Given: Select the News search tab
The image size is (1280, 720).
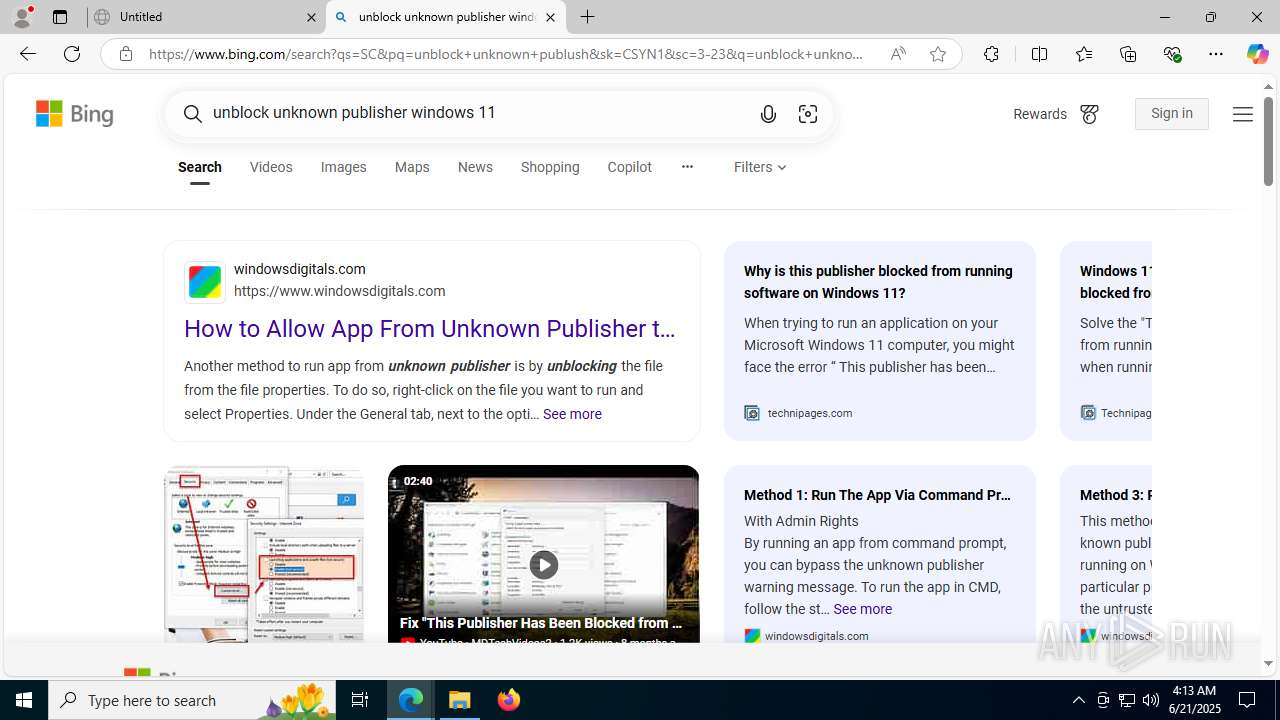Looking at the screenshot, I should click(475, 167).
